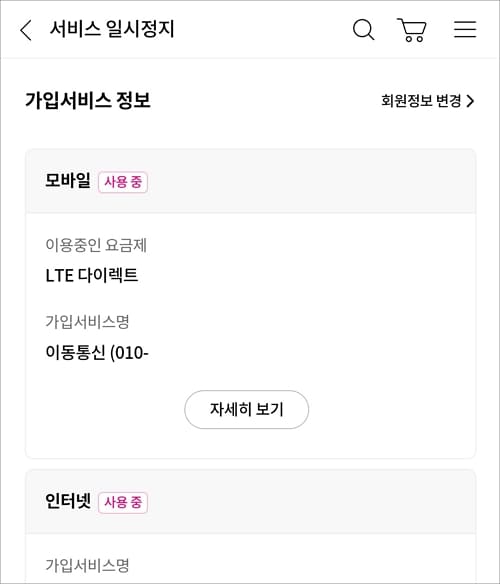Open the hamburger menu
This screenshot has height=584, width=500.
(465, 29)
